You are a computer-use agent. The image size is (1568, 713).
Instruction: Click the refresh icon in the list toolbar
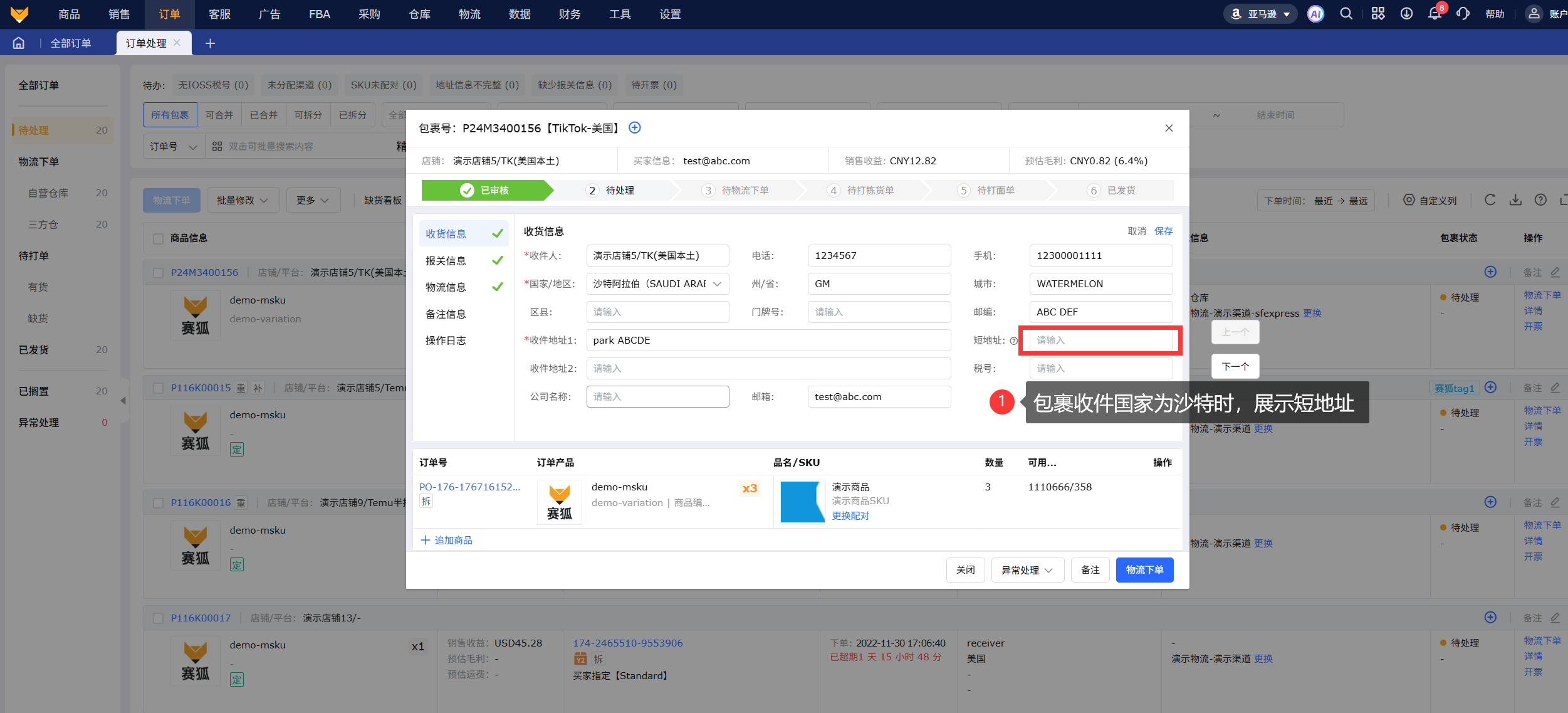[x=1490, y=200]
